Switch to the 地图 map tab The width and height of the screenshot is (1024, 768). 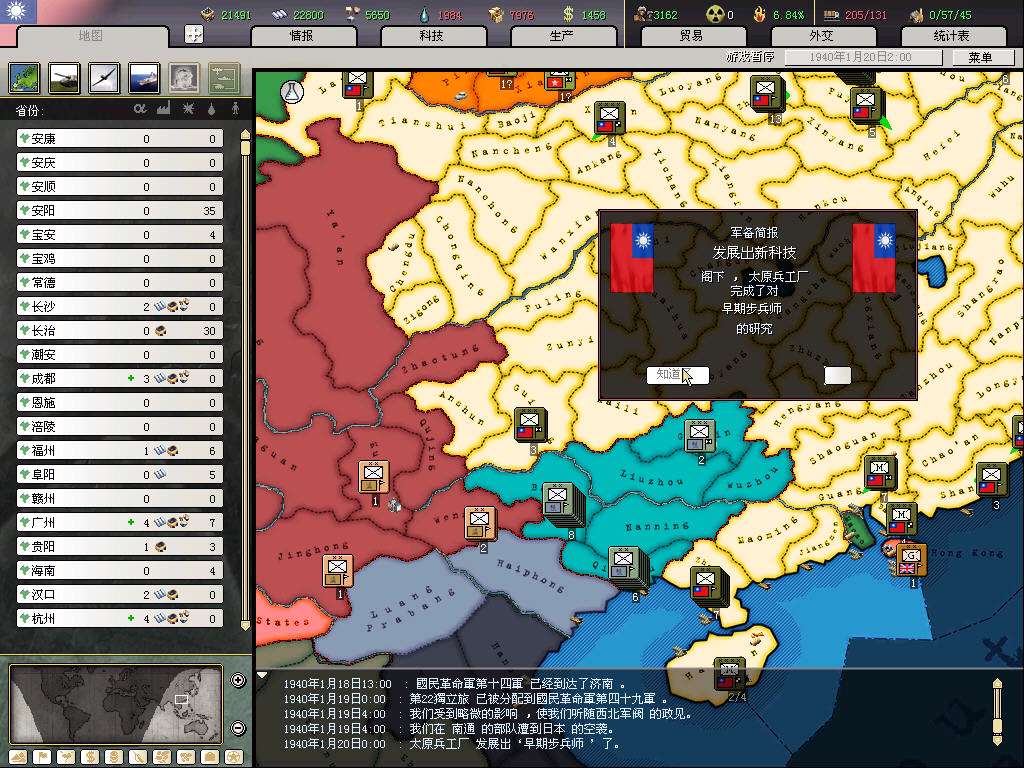91,36
